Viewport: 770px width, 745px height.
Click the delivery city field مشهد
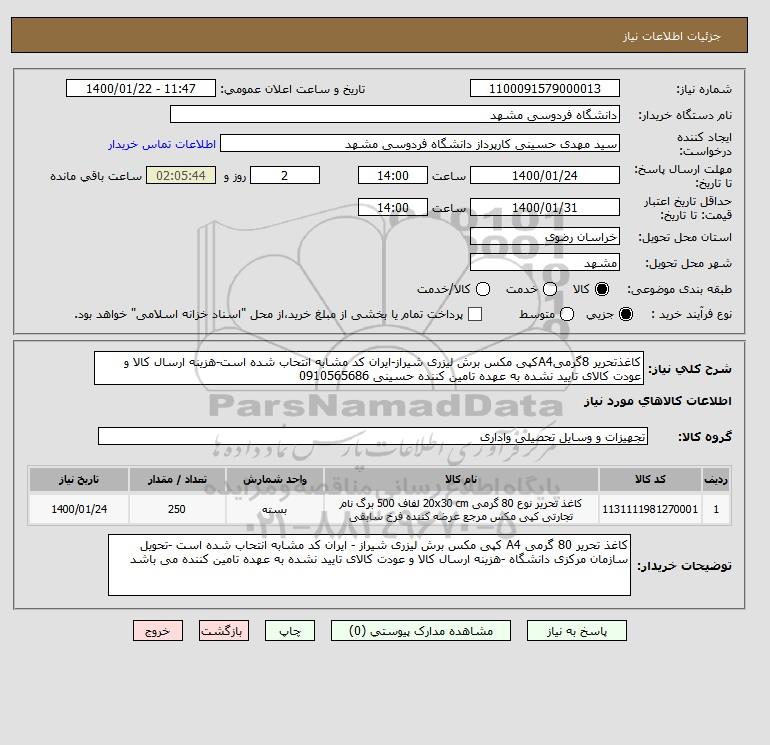[x=545, y=263]
